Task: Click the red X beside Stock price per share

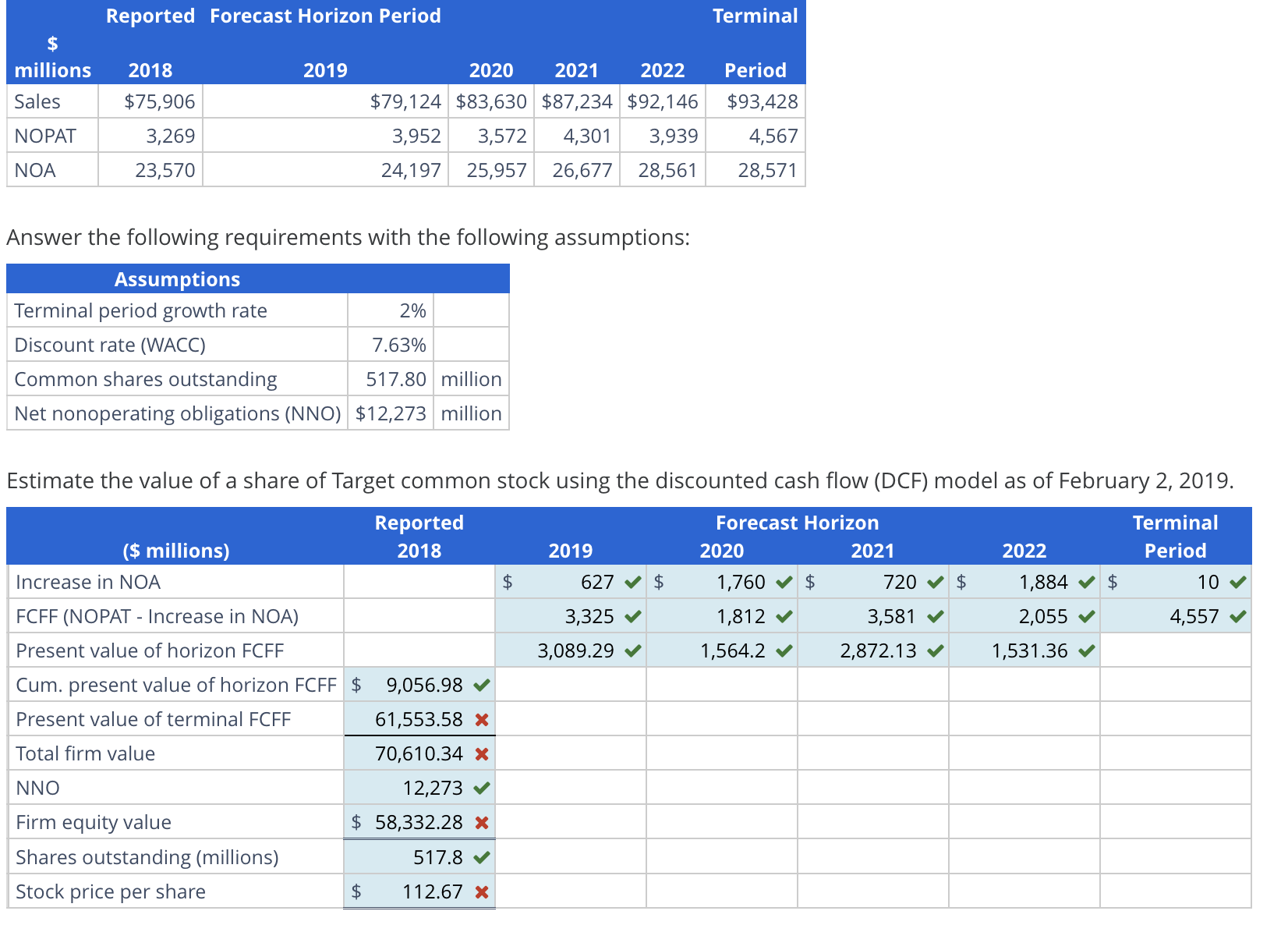Action: coord(482,891)
